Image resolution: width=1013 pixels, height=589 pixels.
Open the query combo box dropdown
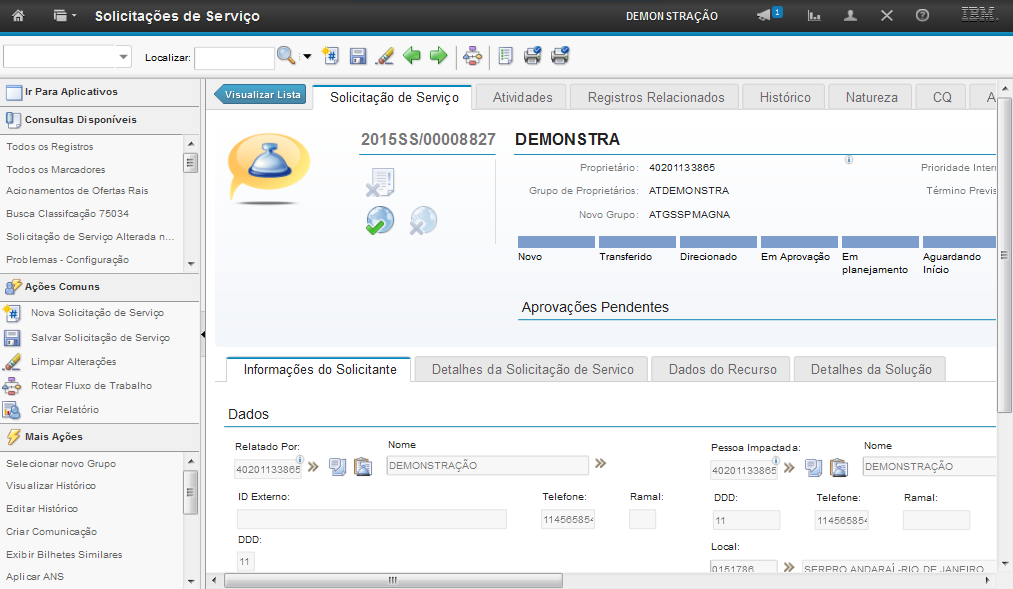click(124, 57)
